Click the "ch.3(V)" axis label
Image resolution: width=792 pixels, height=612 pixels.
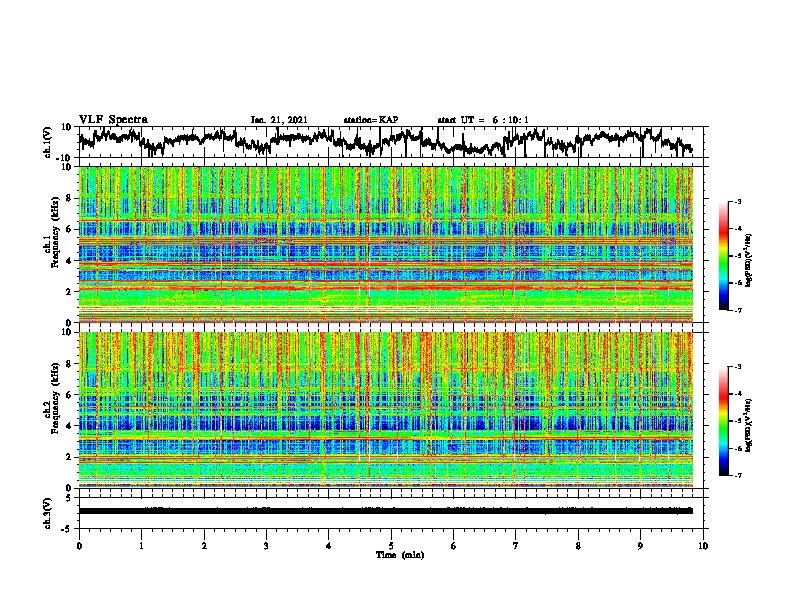tap(48, 513)
